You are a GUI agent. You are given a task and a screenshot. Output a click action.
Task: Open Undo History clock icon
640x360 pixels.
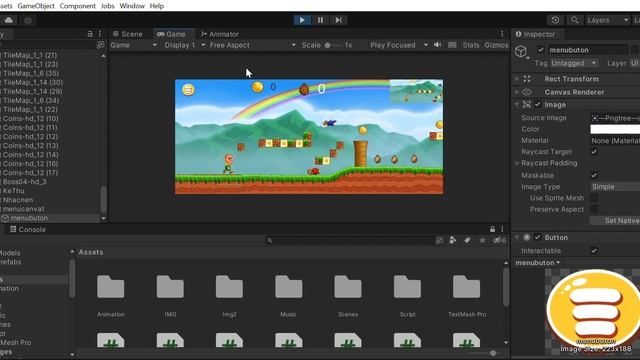[555, 20]
